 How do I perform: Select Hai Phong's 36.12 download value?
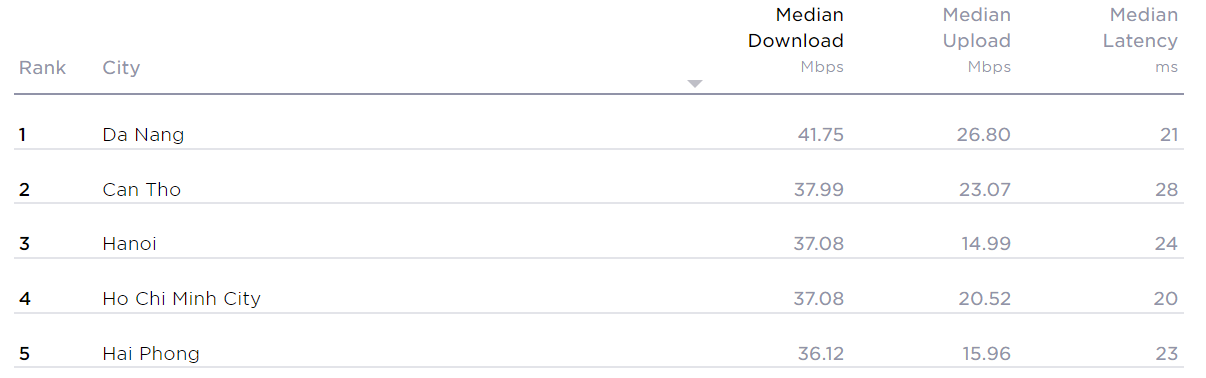click(x=819, y=353)
